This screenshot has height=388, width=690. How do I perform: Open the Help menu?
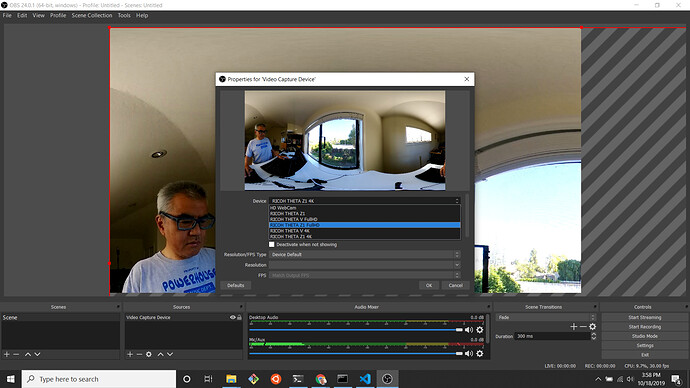(x=142, y=15)
